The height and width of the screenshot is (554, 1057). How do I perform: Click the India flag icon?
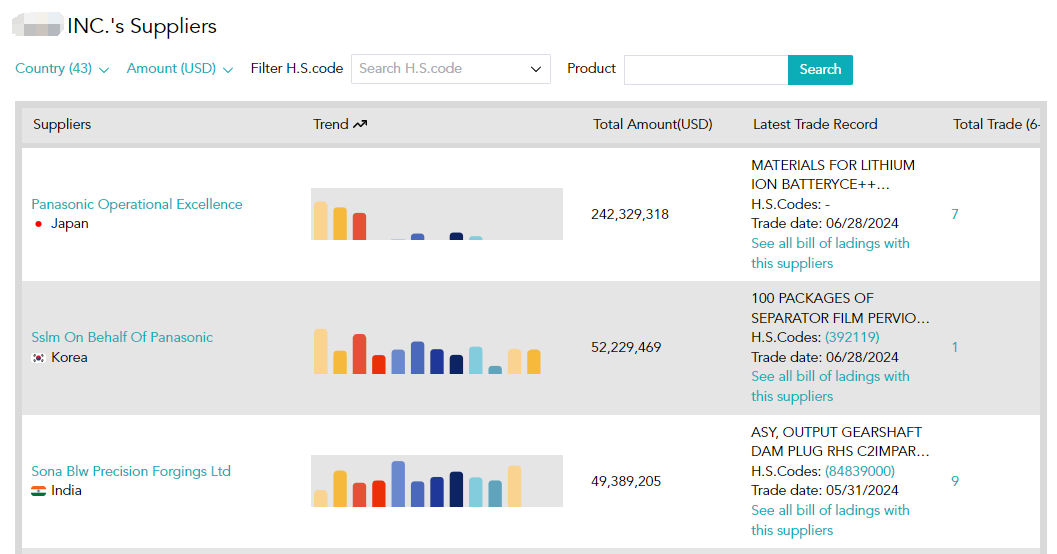tap(38, 491)
